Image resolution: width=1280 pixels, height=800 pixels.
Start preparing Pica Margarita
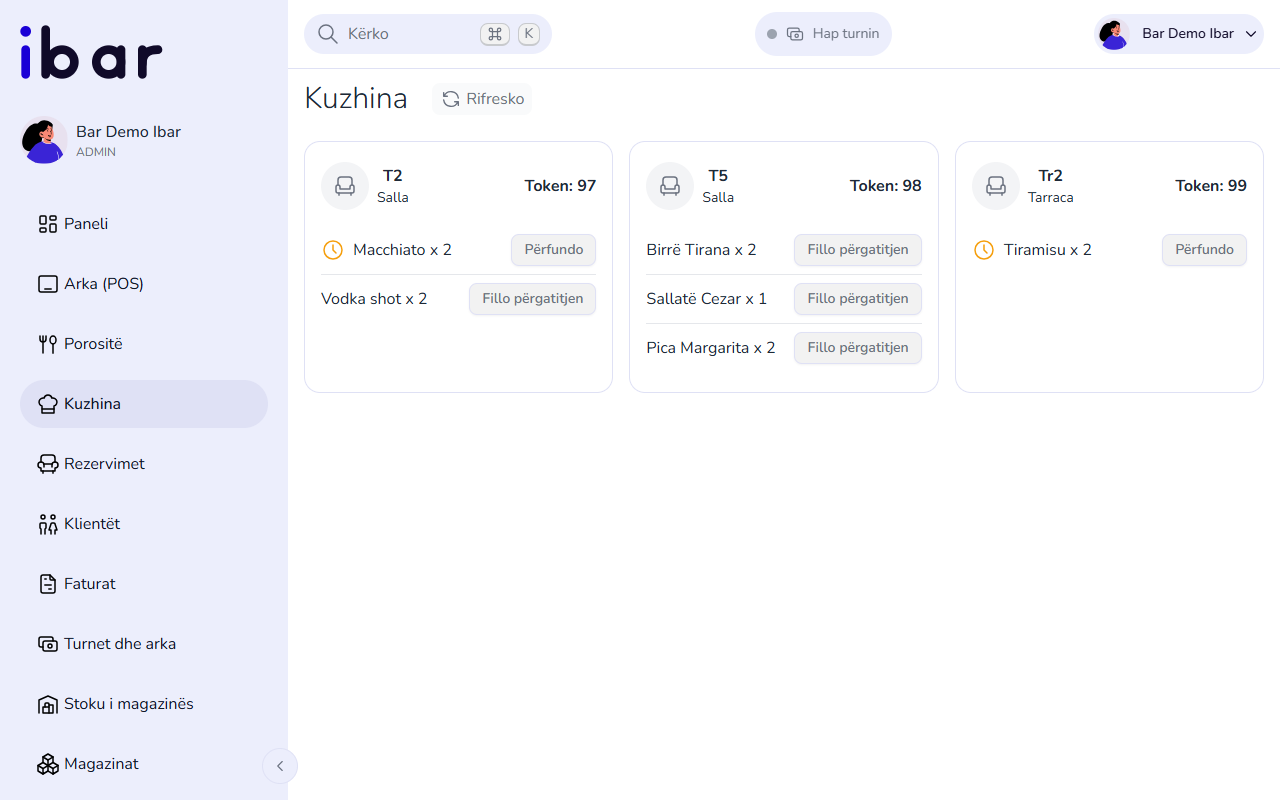pos(858,348)
